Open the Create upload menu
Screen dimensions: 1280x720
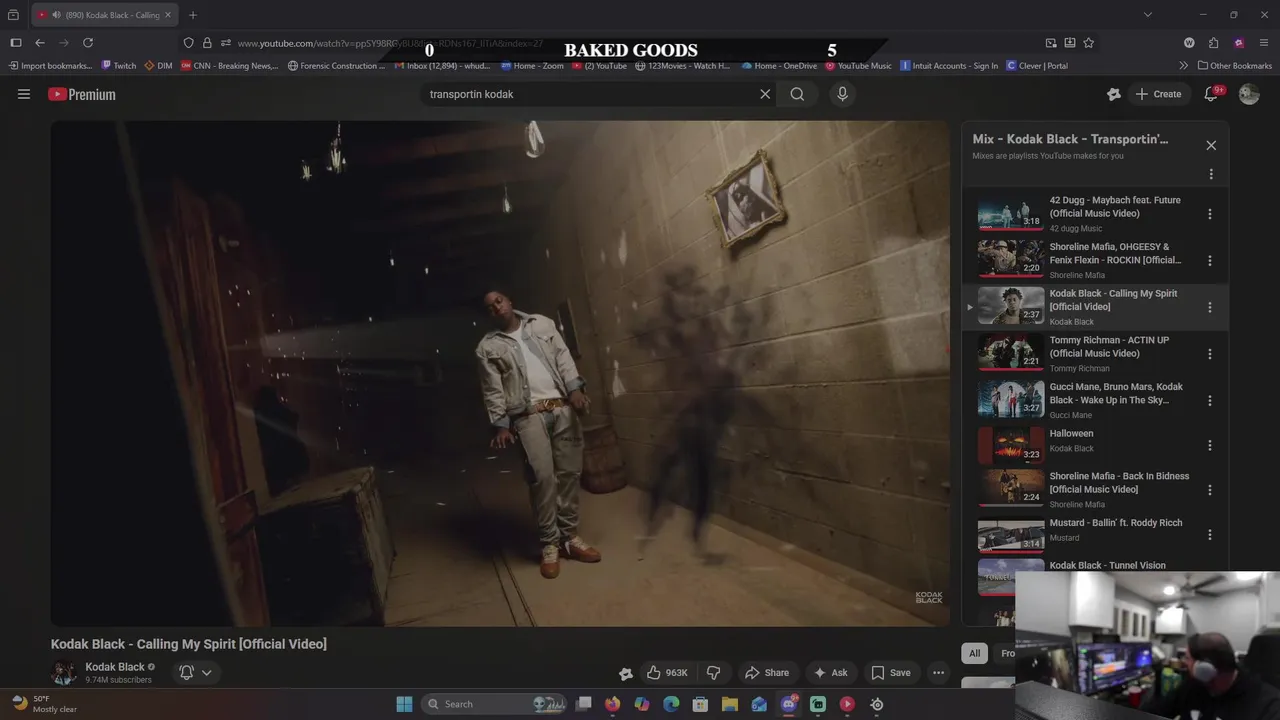1158,94
